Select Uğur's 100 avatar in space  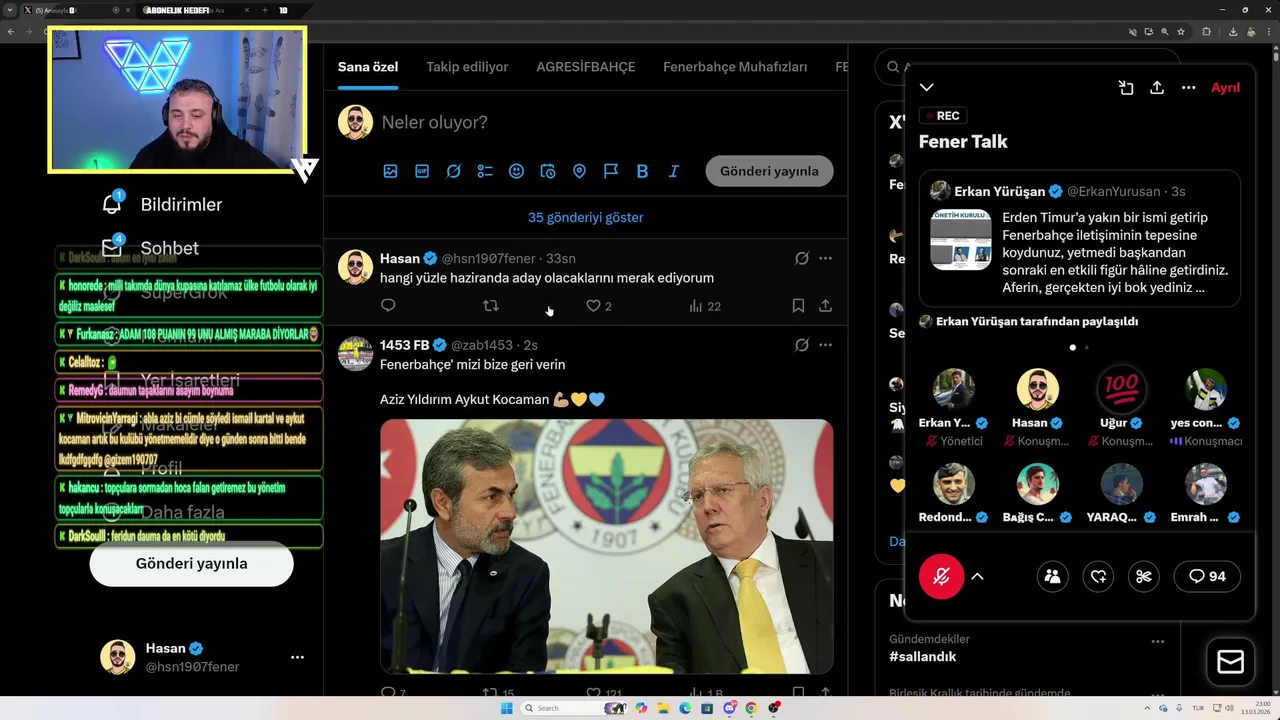point(1121,389)
